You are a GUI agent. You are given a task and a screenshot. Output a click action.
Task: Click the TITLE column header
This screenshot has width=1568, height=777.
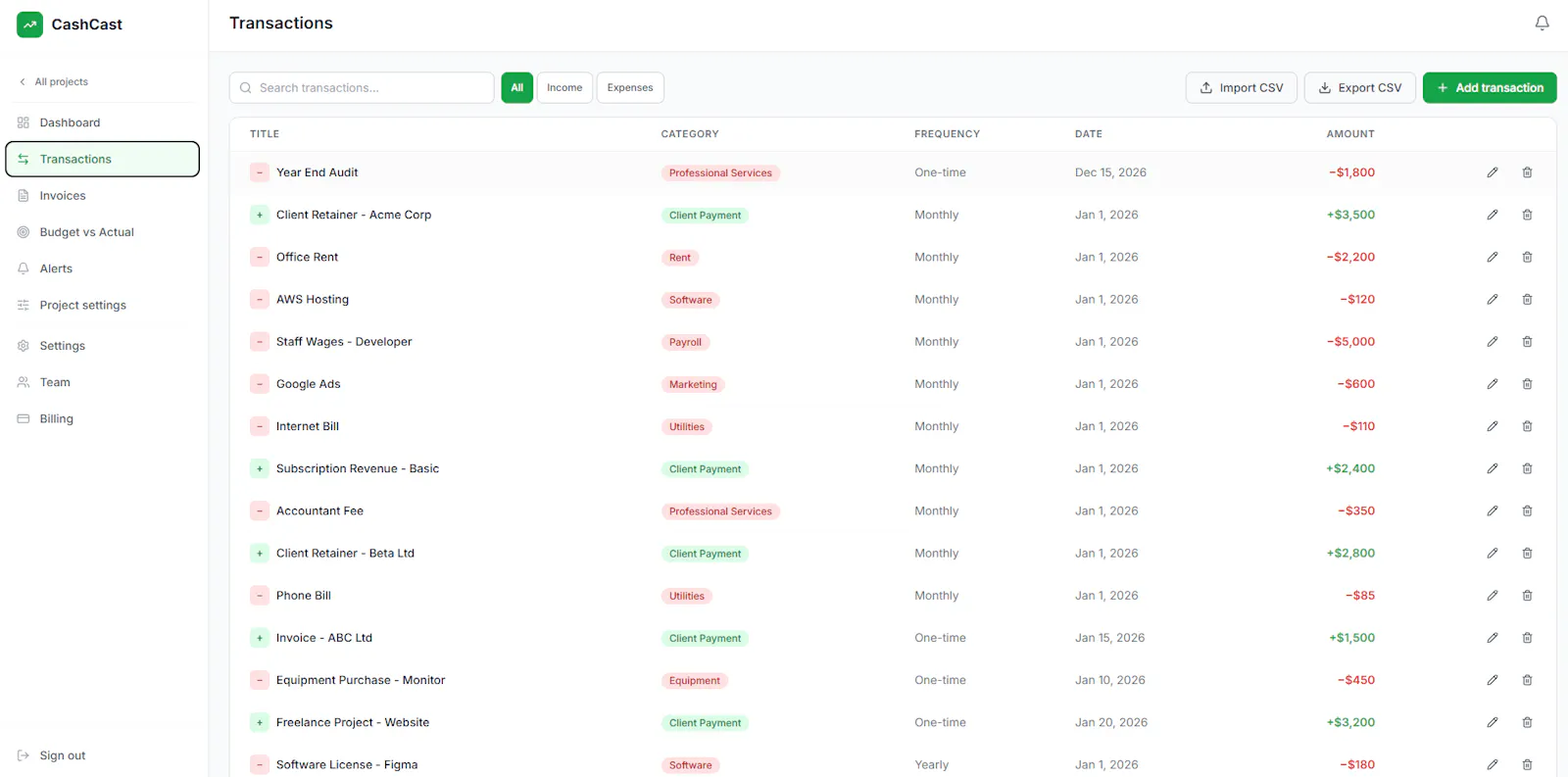[x=265, y=134]
